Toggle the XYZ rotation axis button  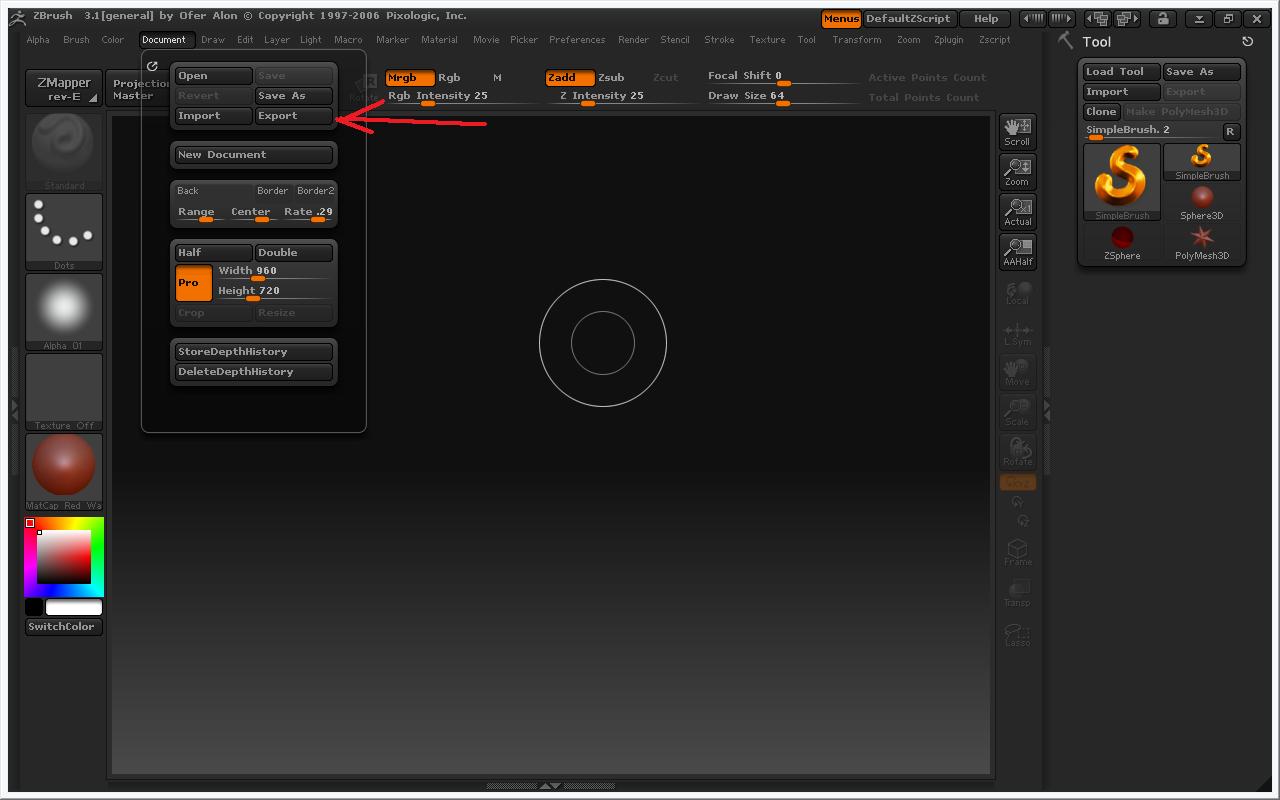tap(1017, 483)
